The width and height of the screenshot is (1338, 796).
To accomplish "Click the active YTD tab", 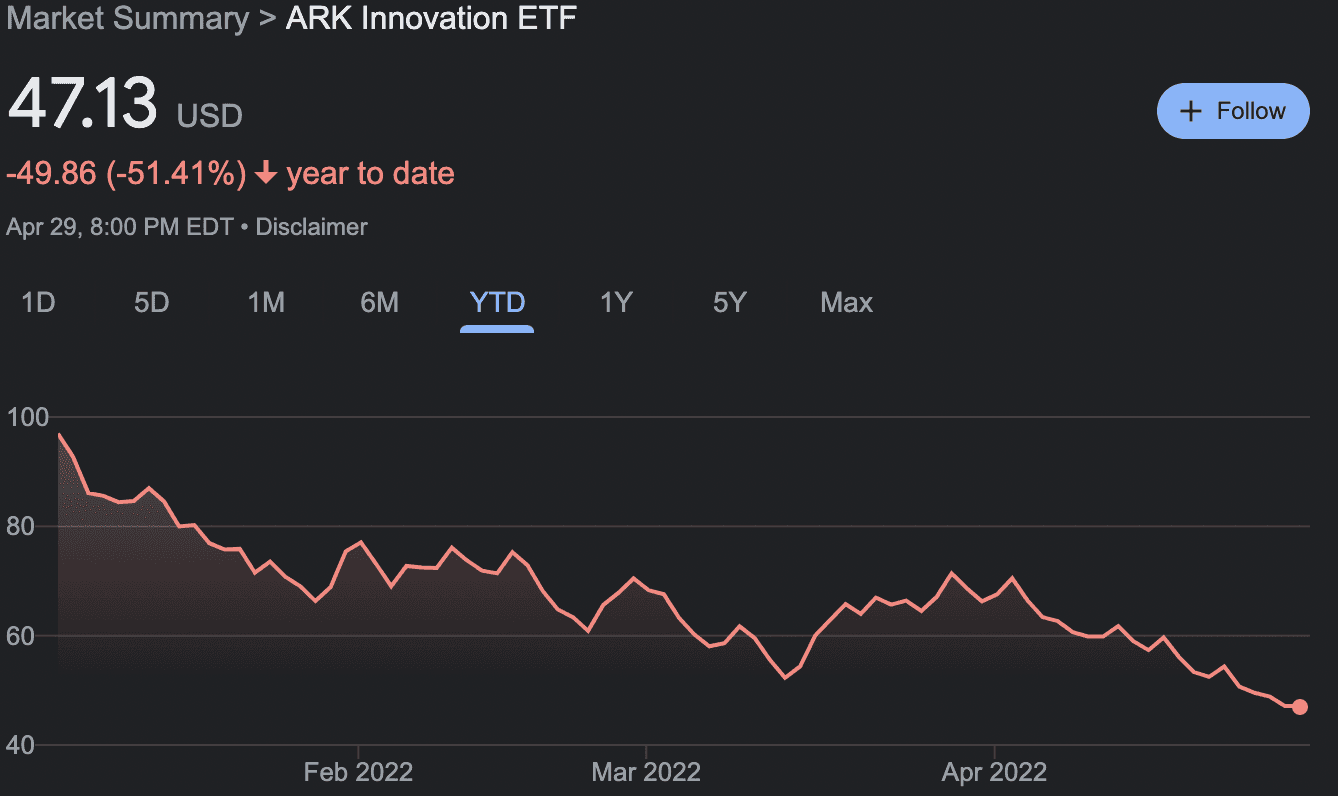I will coord(497,302).
